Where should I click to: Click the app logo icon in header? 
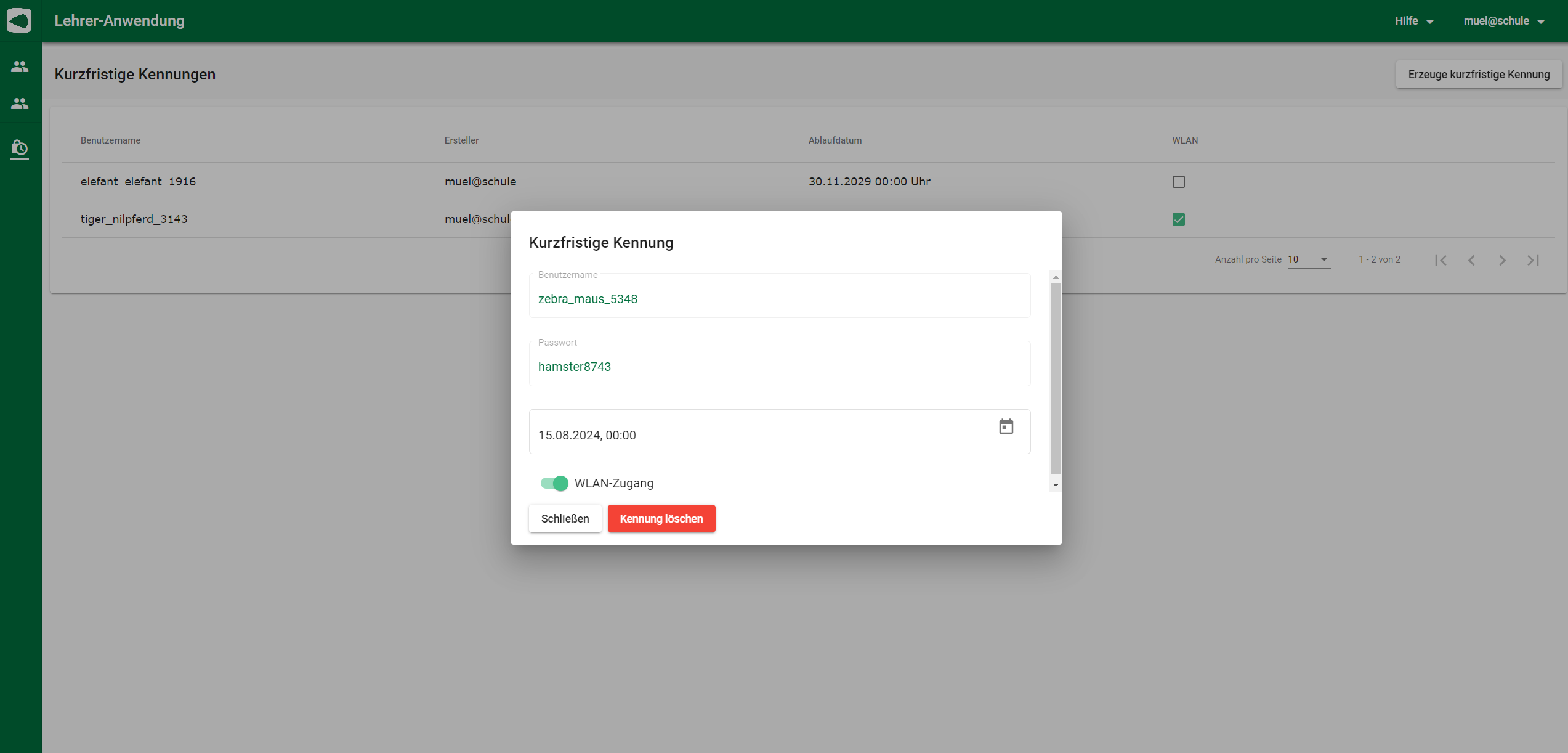coord(19,20)
